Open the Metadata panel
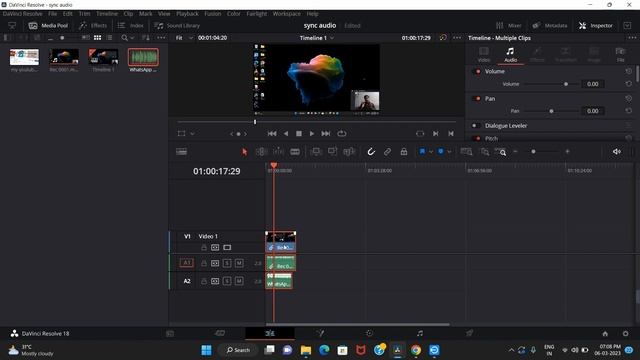Viewport: 640px width, 360px height. coord(550,25)
